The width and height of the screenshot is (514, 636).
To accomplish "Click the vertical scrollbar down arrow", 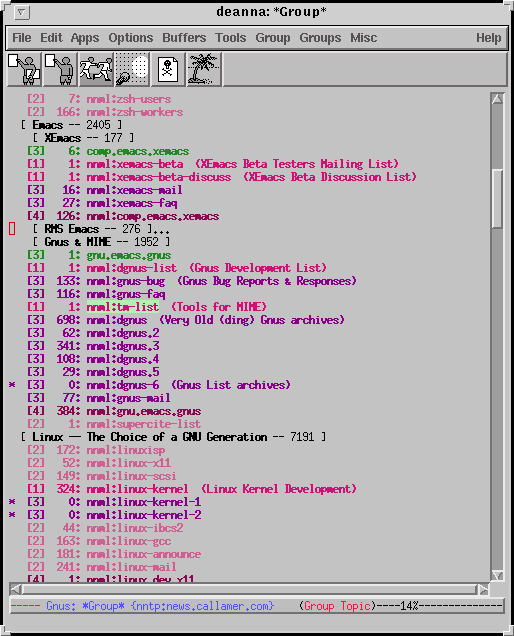I will click(x=497, y=575).
